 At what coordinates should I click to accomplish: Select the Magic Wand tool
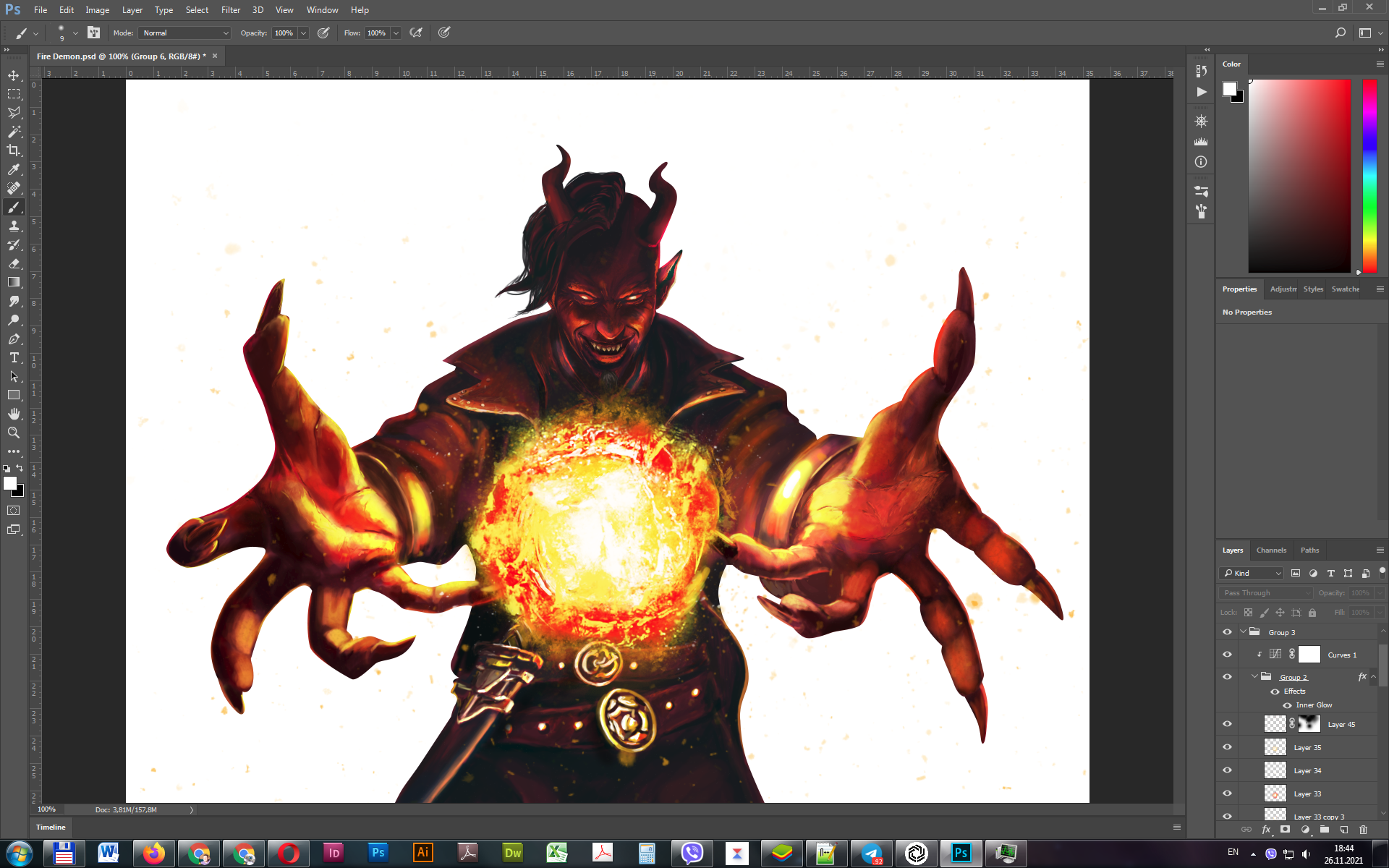click(14, 132)
